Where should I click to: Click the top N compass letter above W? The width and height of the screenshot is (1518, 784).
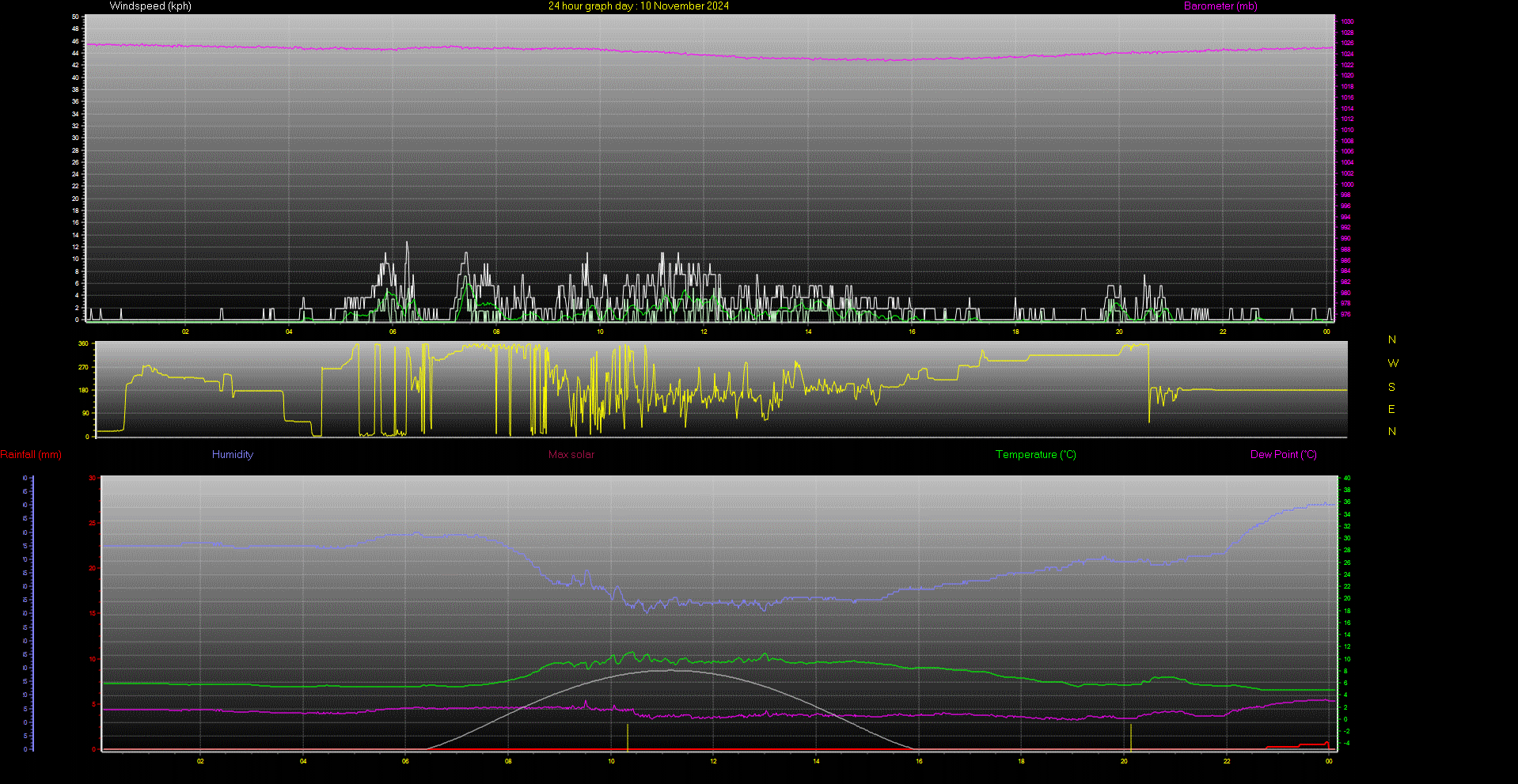[1392, 340]
